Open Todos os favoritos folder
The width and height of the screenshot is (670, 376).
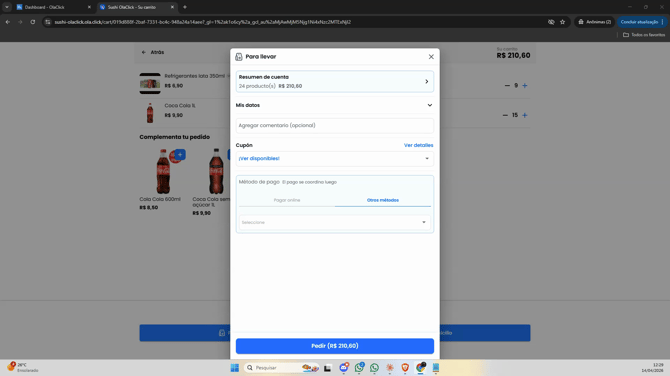[644, 35]
